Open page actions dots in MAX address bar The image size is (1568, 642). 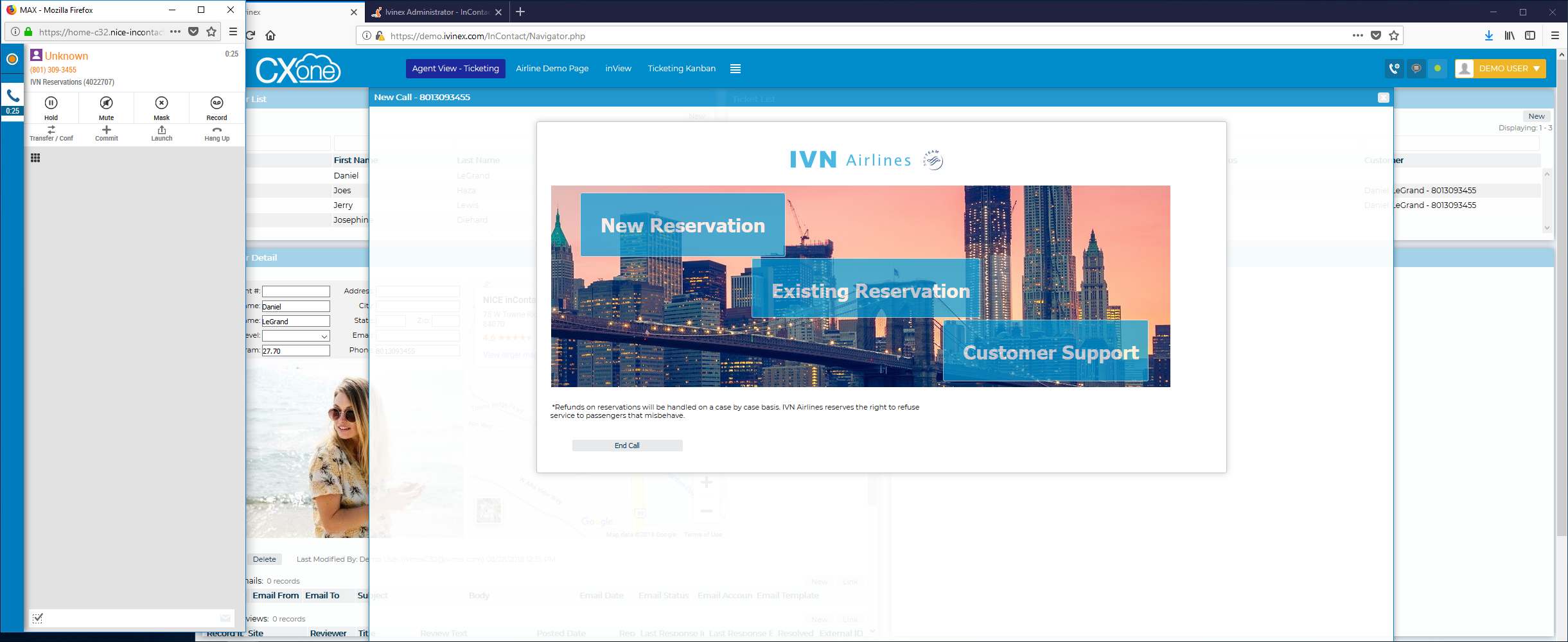point(175,31)
